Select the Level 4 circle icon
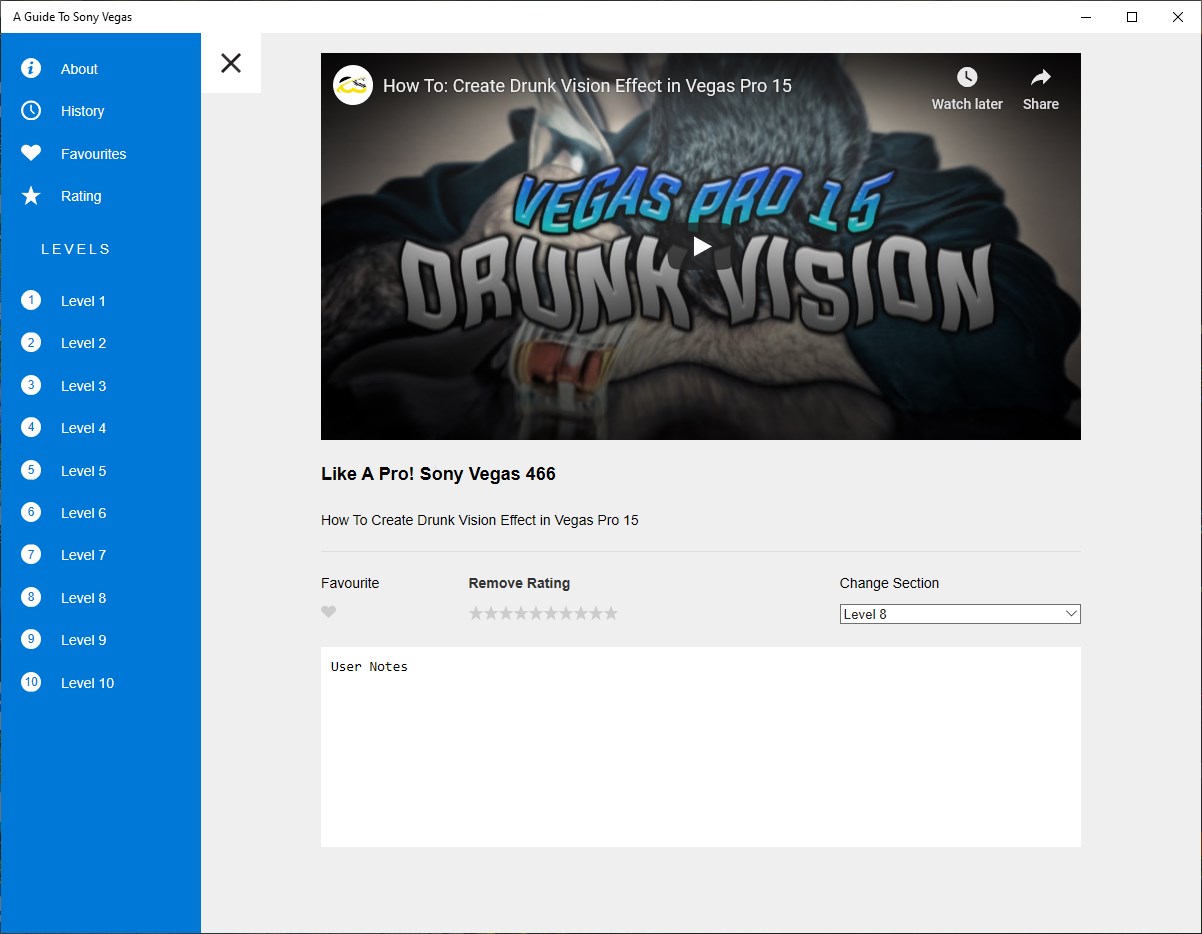 coord(31,427)
